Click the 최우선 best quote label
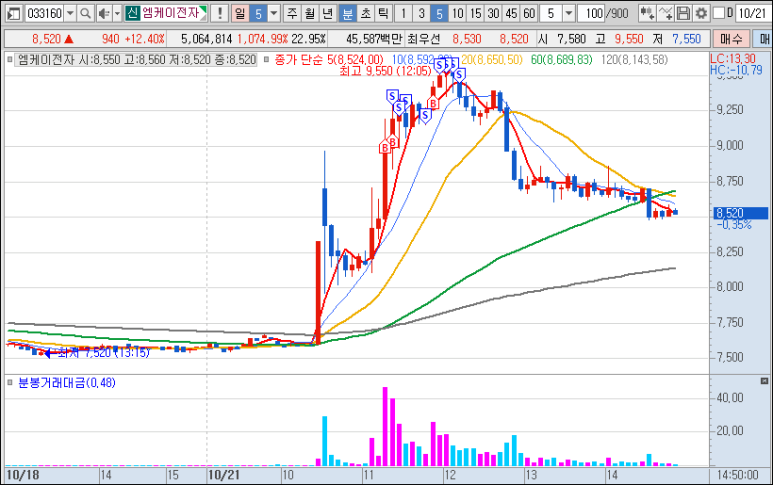Screen dimensions: 773x485 424,38
